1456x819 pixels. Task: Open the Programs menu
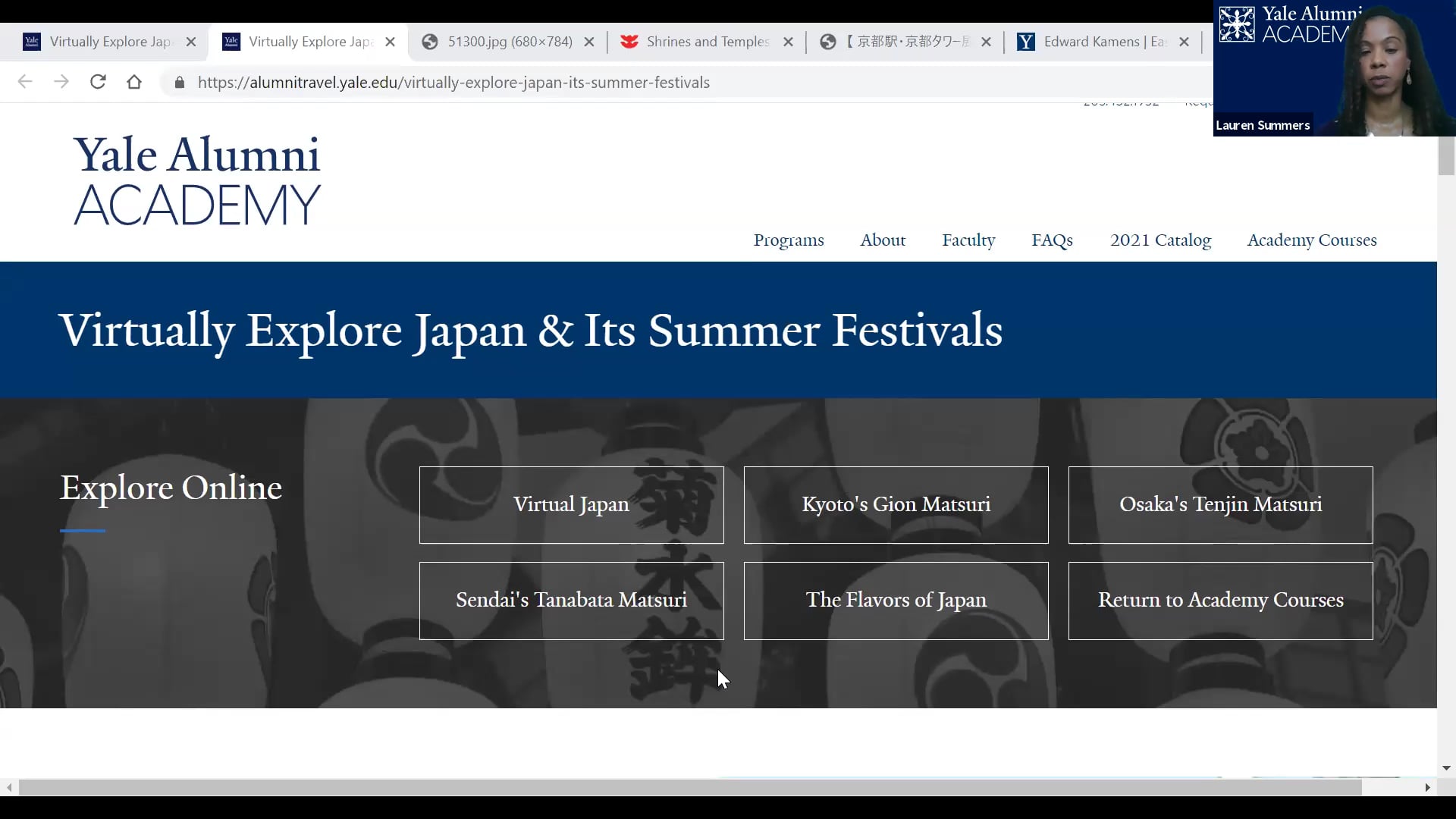coord(789,240)
